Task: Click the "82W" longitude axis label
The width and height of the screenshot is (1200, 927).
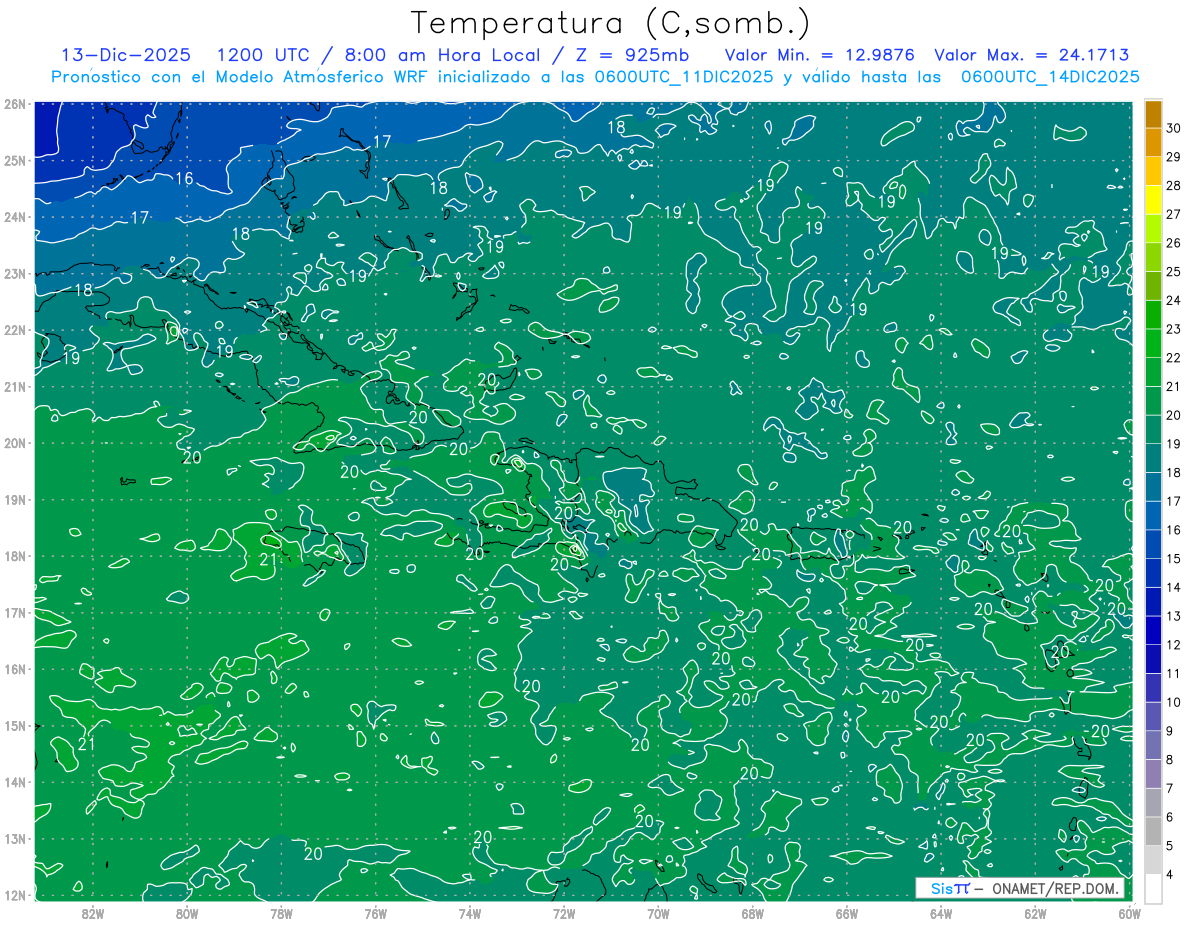Action: coord(93,913)
